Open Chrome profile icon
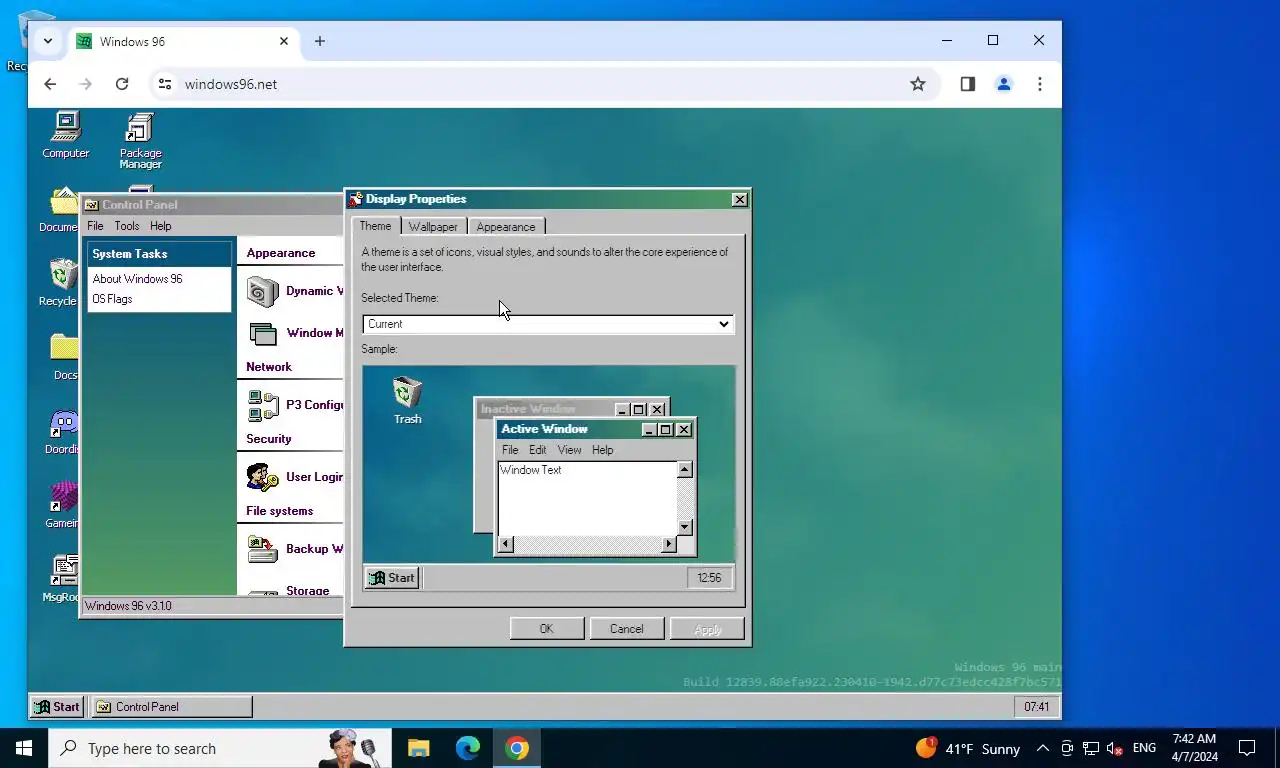The width and height of the screenshot is (1280, 768). point(1004,84)
